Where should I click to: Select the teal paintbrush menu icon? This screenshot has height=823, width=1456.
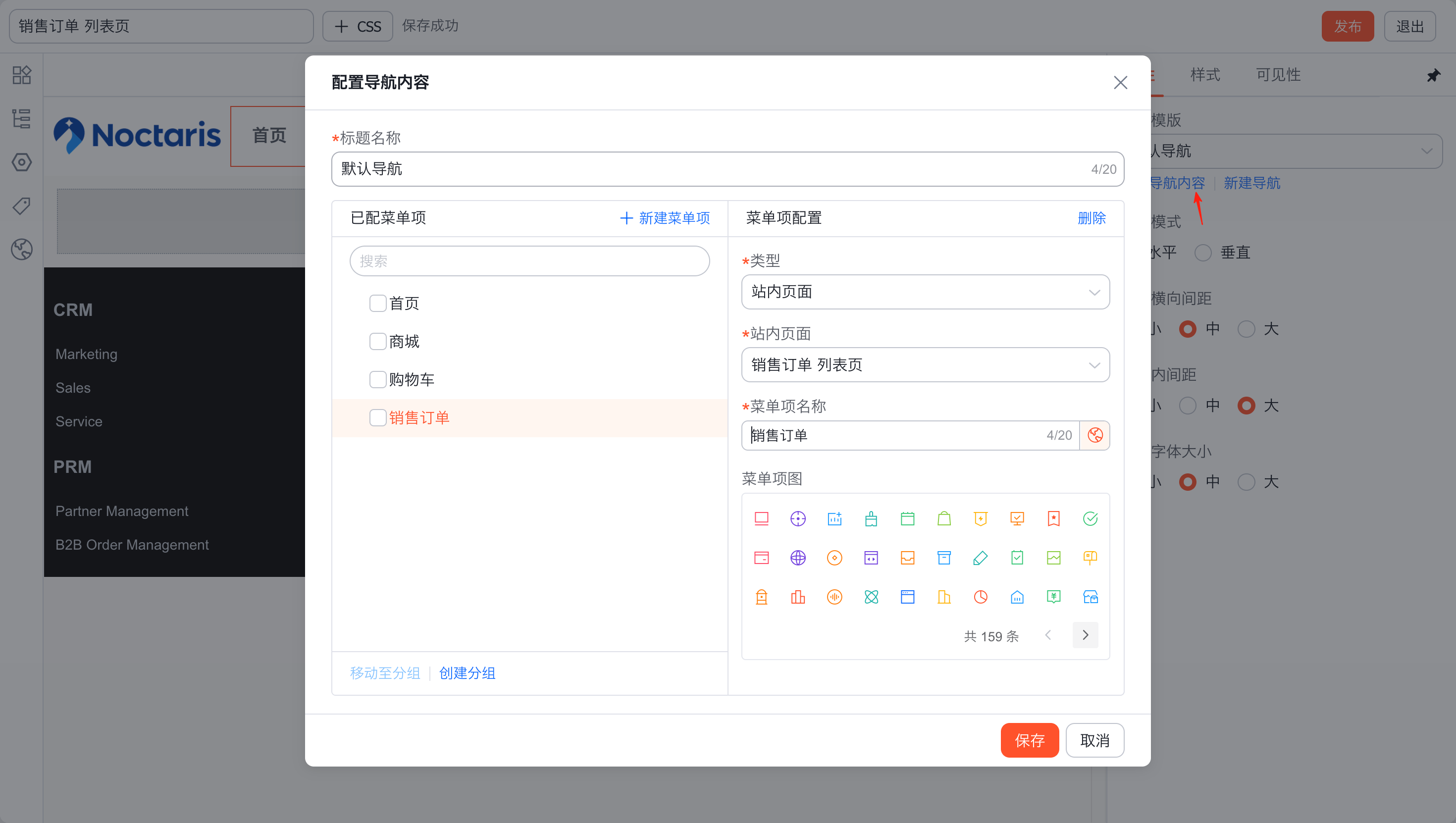[871, 518]
